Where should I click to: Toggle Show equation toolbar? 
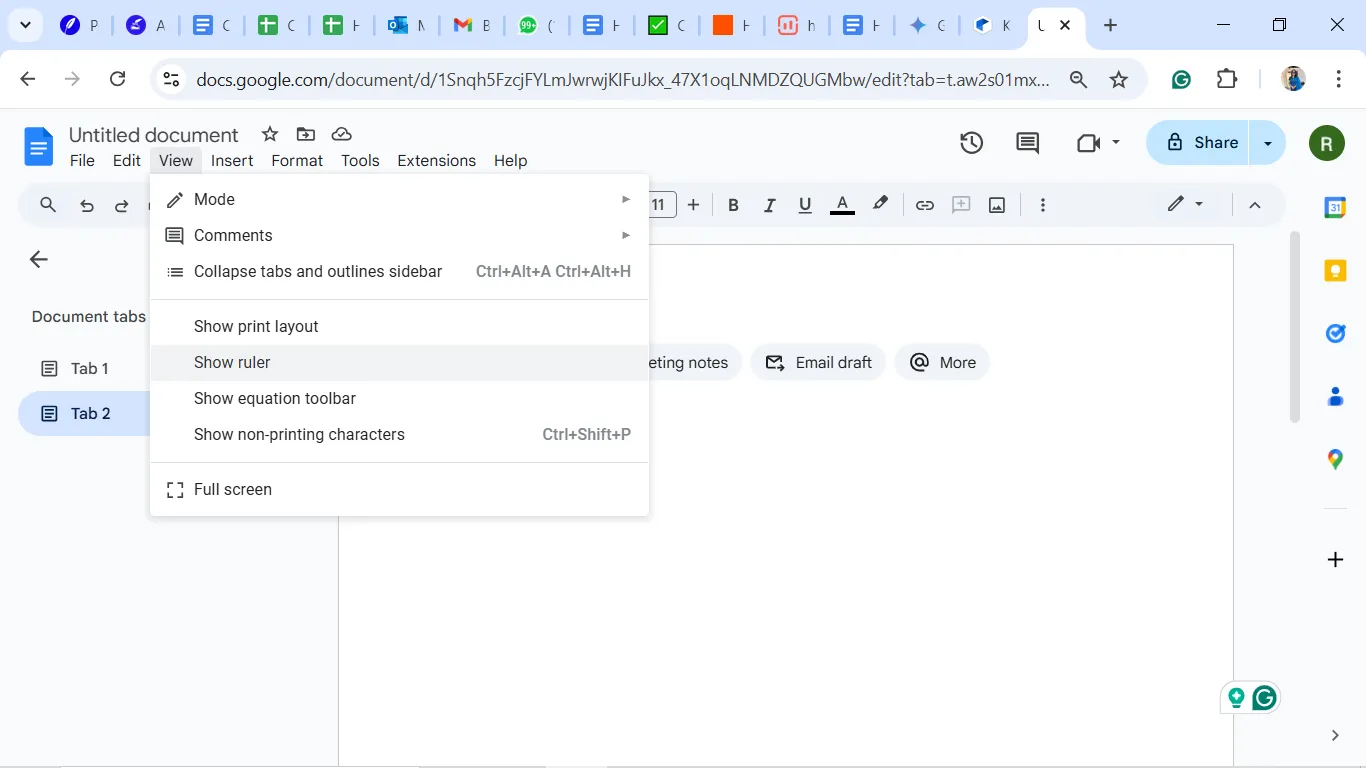click(399, 399)
